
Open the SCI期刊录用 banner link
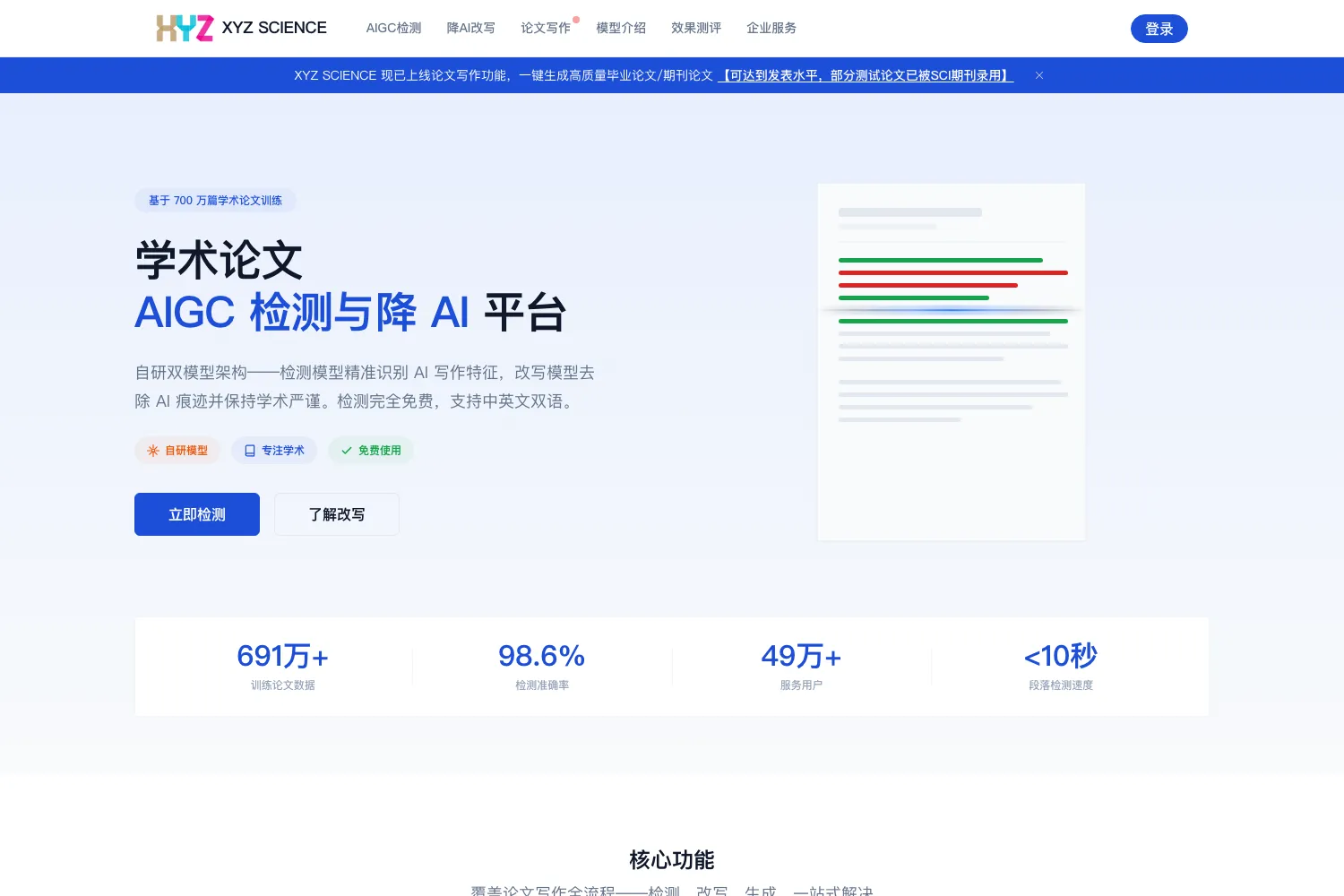[866, 75]
